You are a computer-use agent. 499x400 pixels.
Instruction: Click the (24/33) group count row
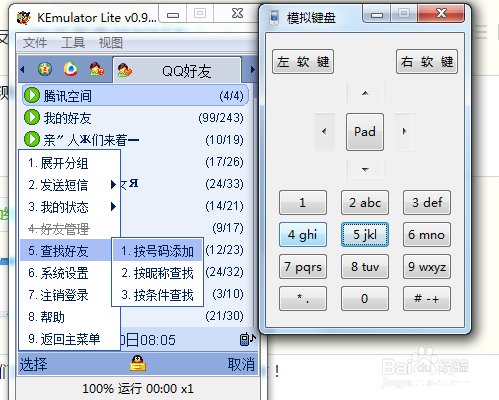(x=224, y=184)
